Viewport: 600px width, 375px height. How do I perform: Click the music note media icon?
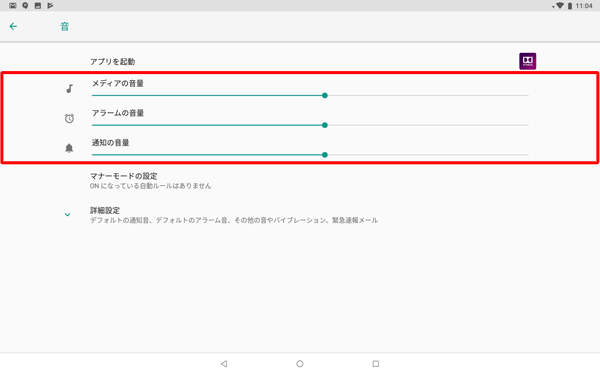coord(69,89)
